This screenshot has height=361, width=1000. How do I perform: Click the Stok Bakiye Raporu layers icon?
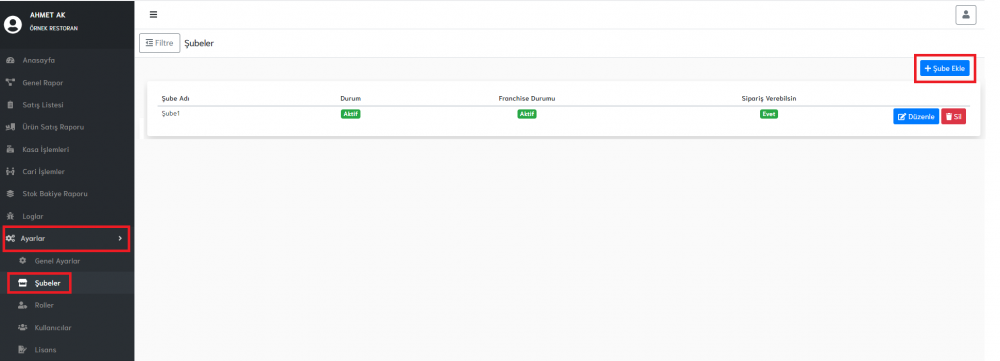[x=10, y=194]
